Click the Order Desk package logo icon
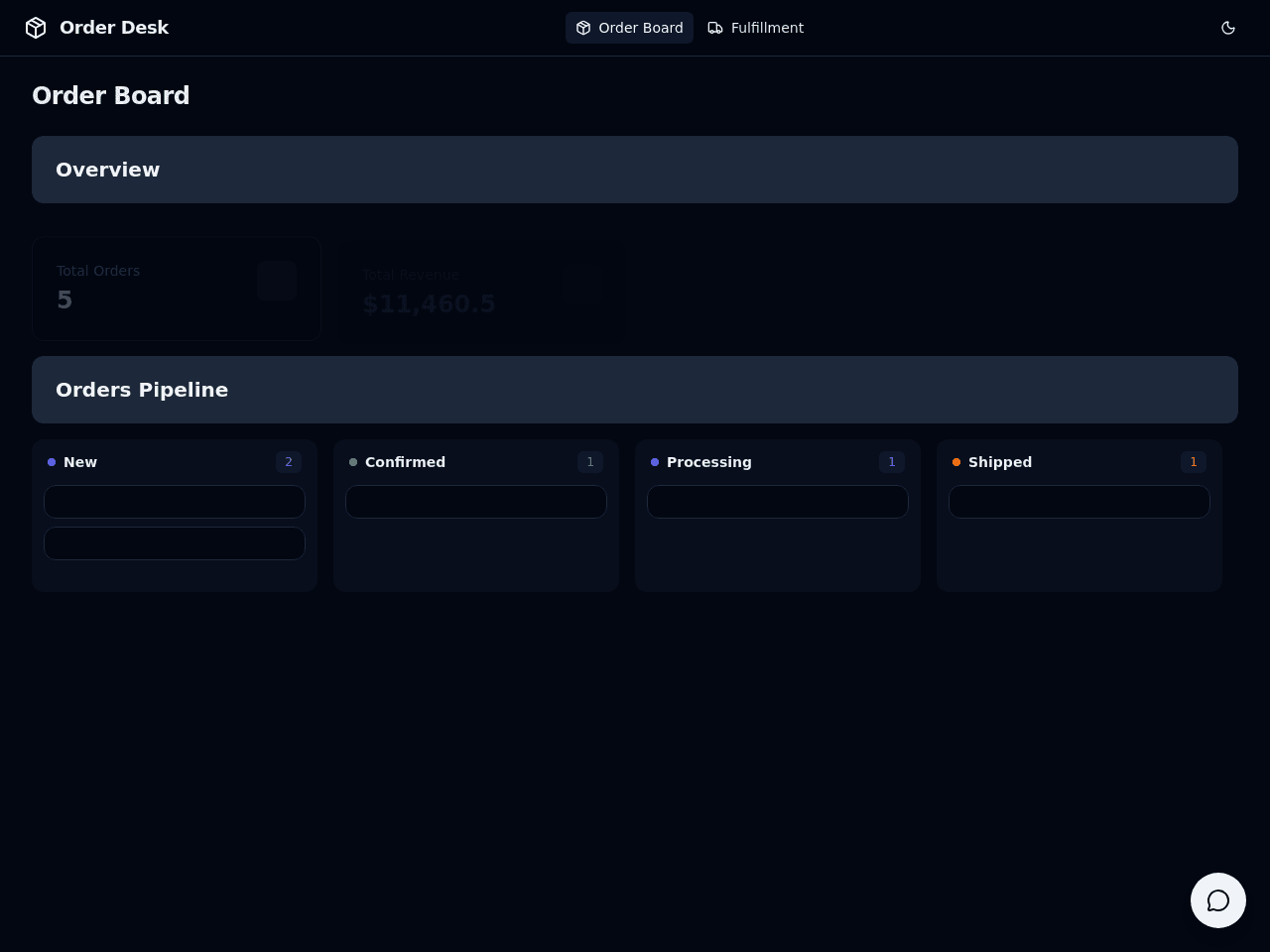1270x952 pixels. (x=36, y=28)
